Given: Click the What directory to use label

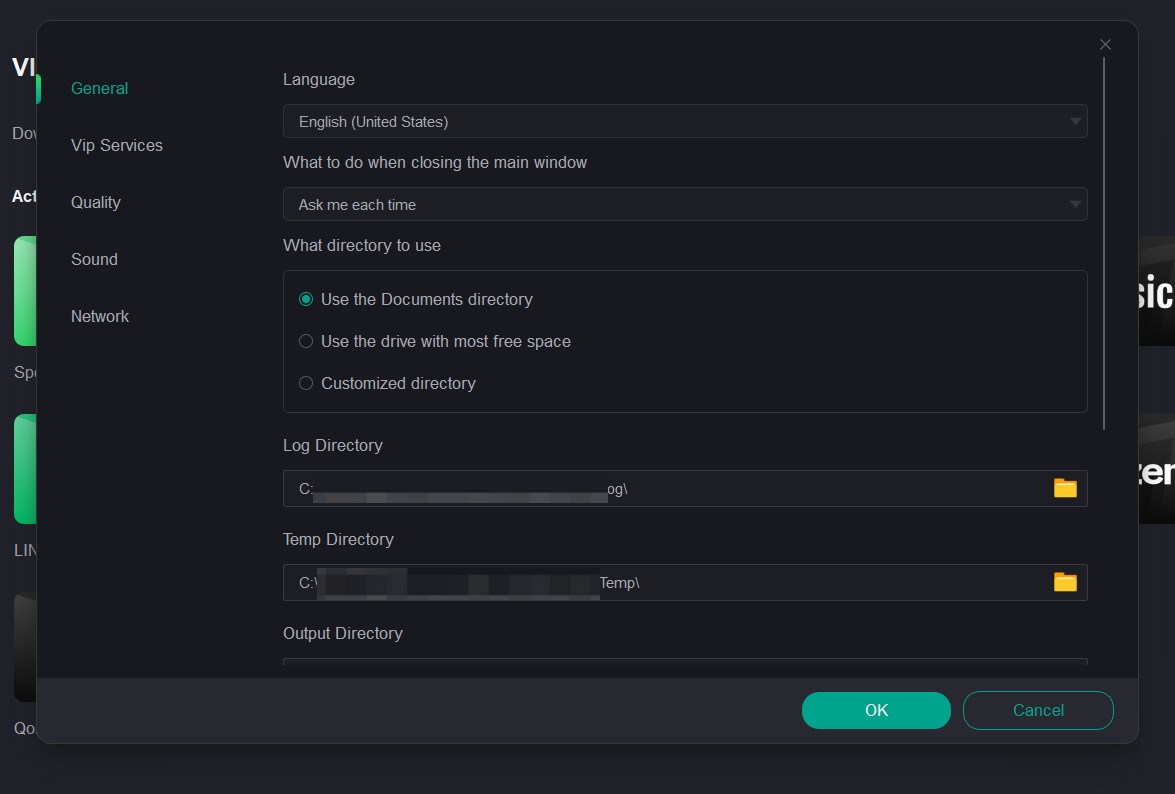Looking at the screenshot, I should pyautogui.click(x=362, y=246).
